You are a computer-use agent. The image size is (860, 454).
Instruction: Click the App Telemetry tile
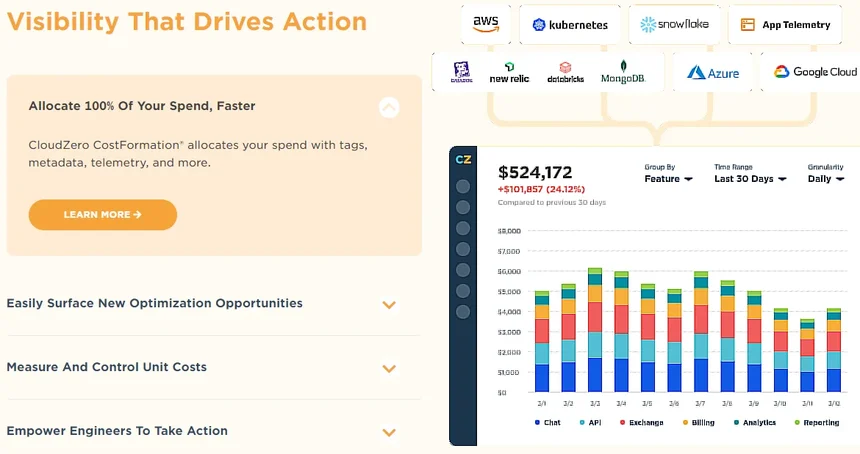785,24
